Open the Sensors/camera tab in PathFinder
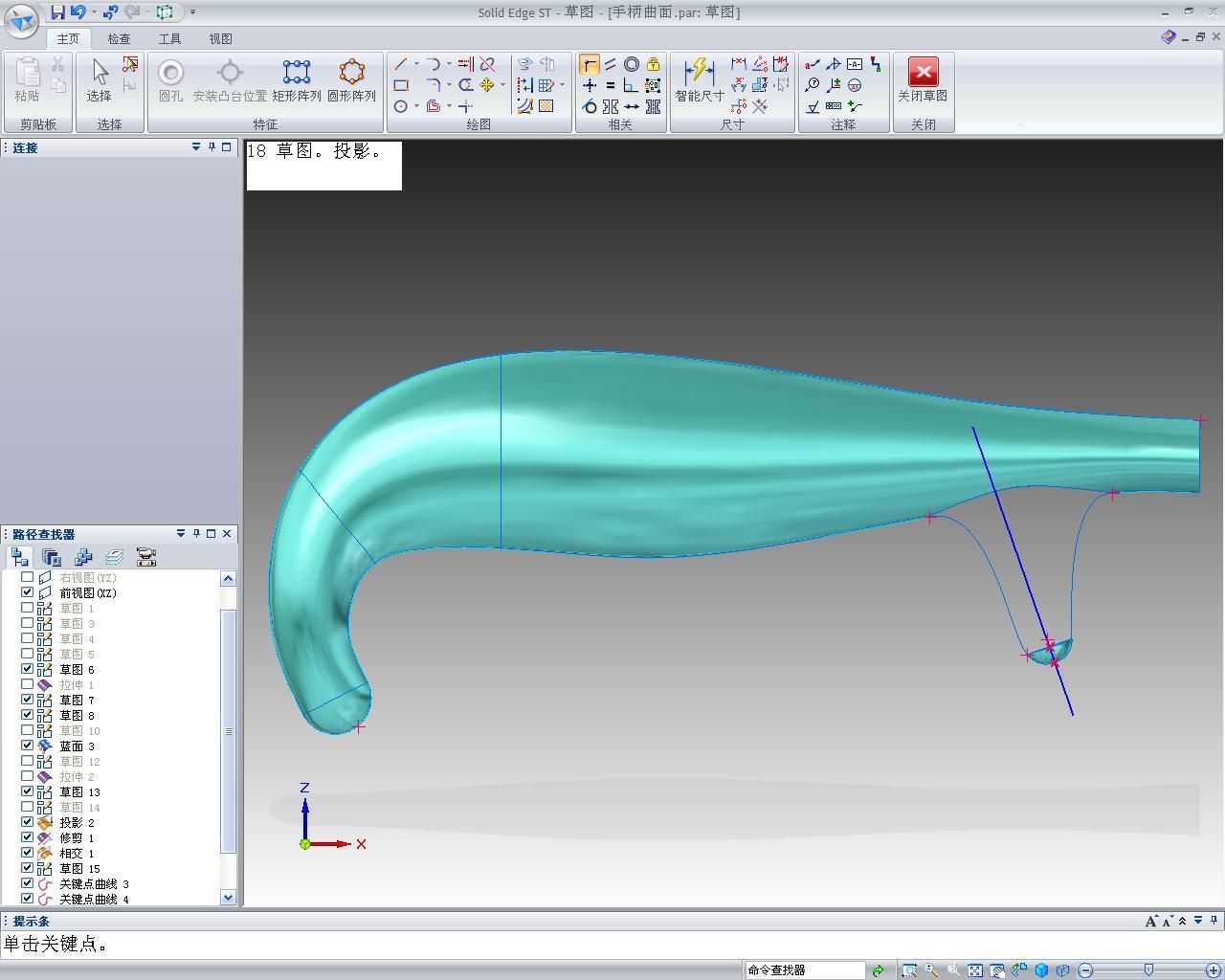The image size is (1225, 980). point(146,557)
